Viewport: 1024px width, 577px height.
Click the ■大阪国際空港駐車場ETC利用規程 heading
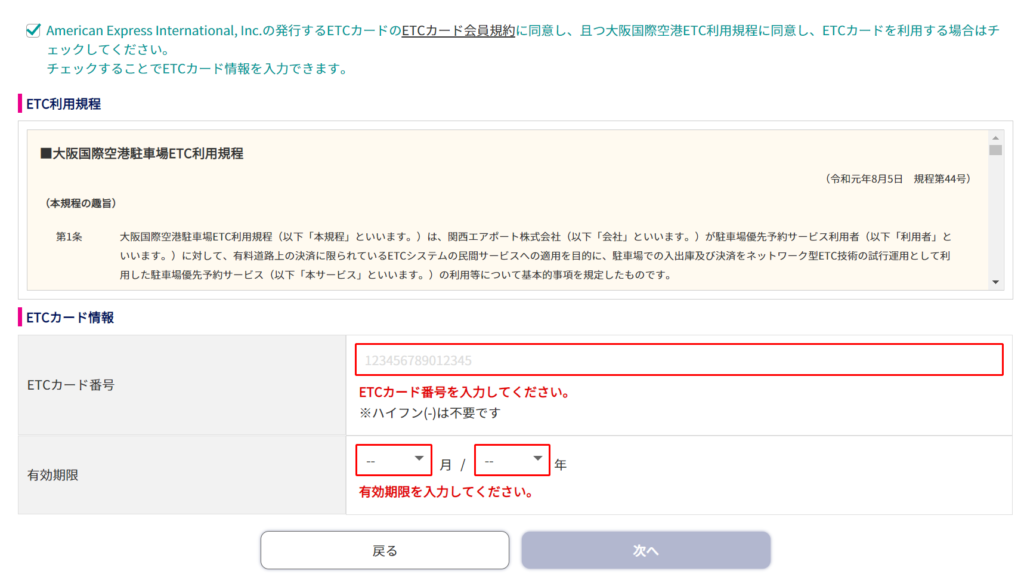(141, 154)
